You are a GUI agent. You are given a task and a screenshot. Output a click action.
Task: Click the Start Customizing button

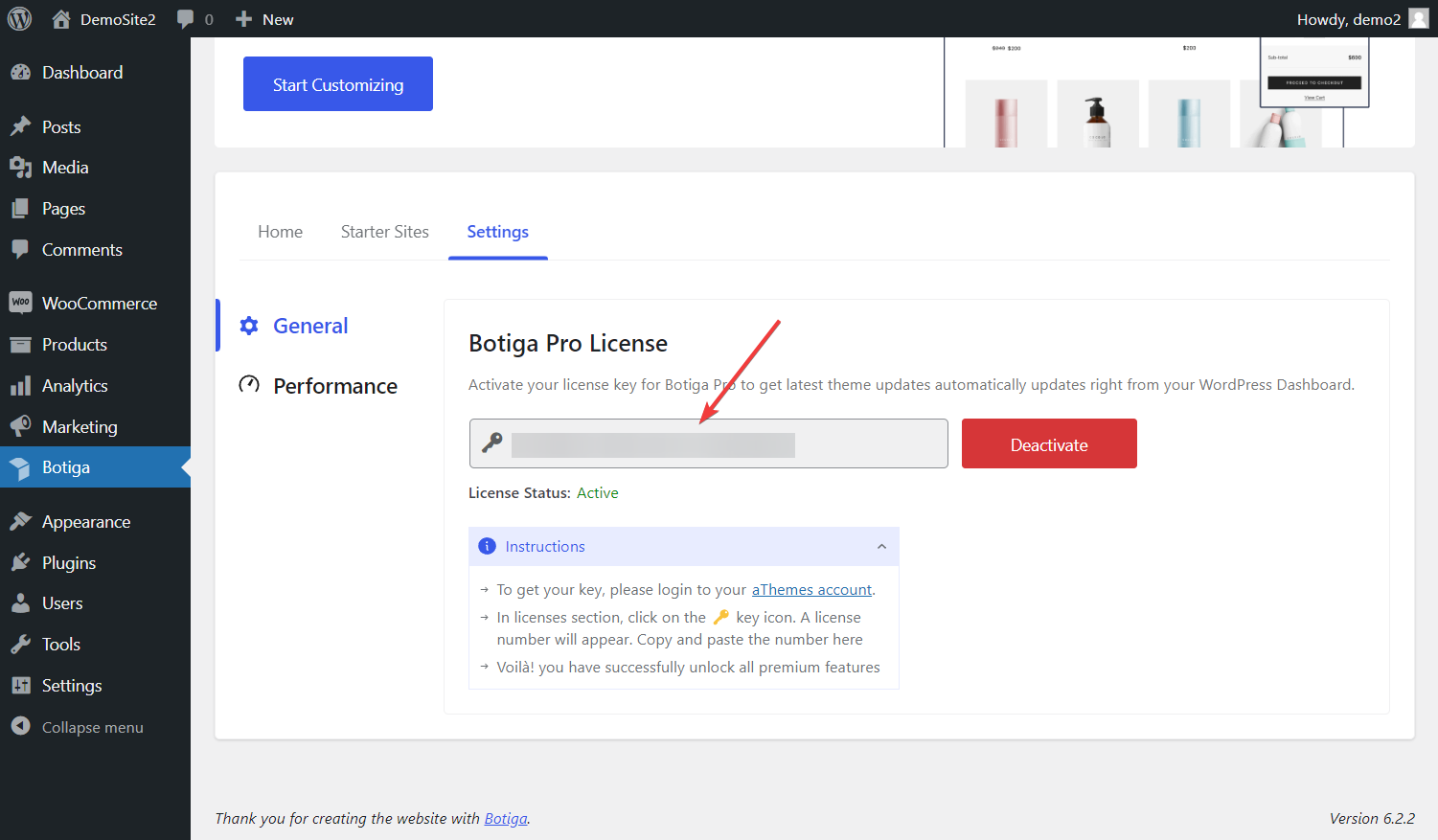338,84
